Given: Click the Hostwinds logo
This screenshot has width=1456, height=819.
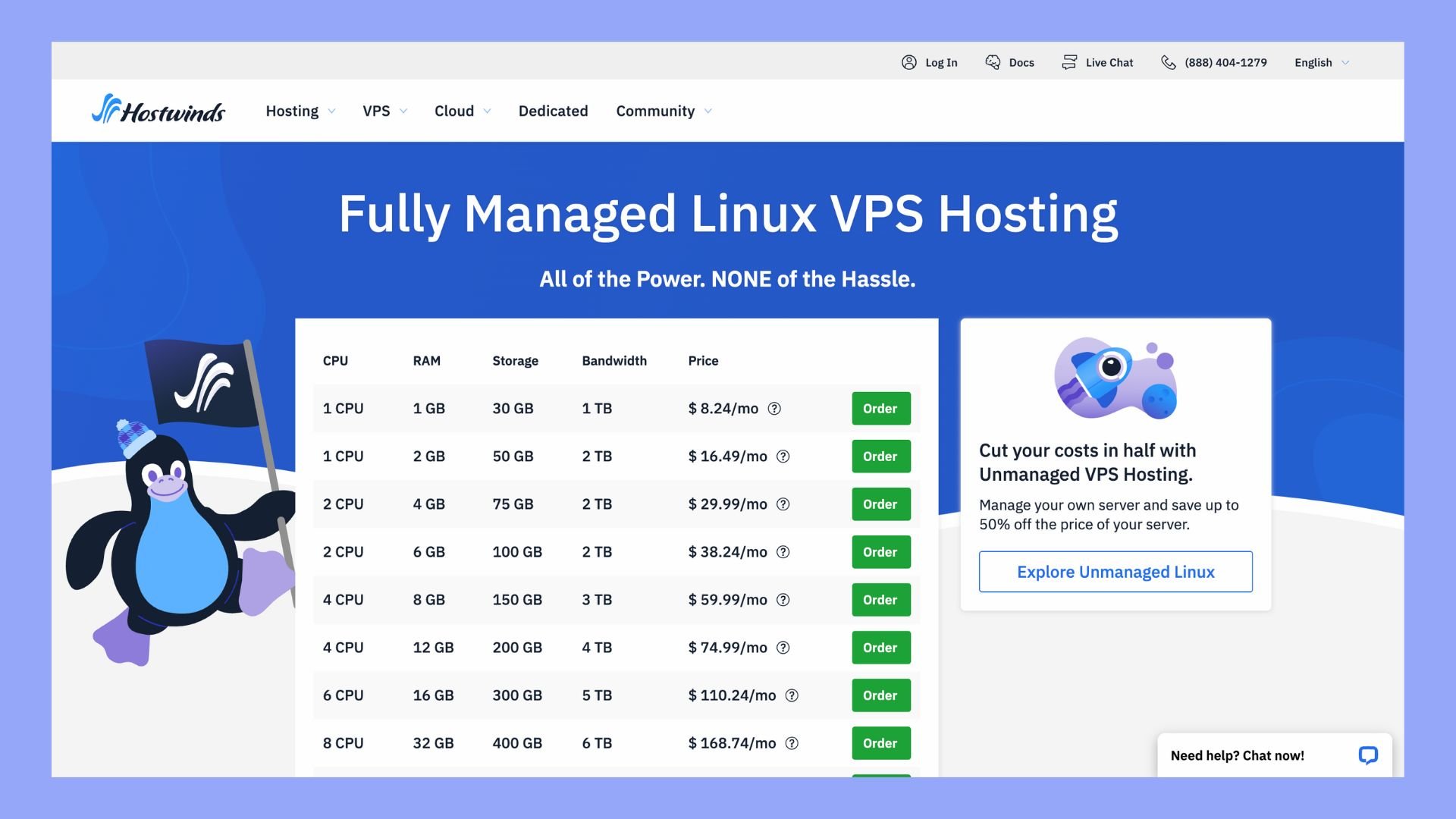Looking at the screenshot, I should click(158, 111).
